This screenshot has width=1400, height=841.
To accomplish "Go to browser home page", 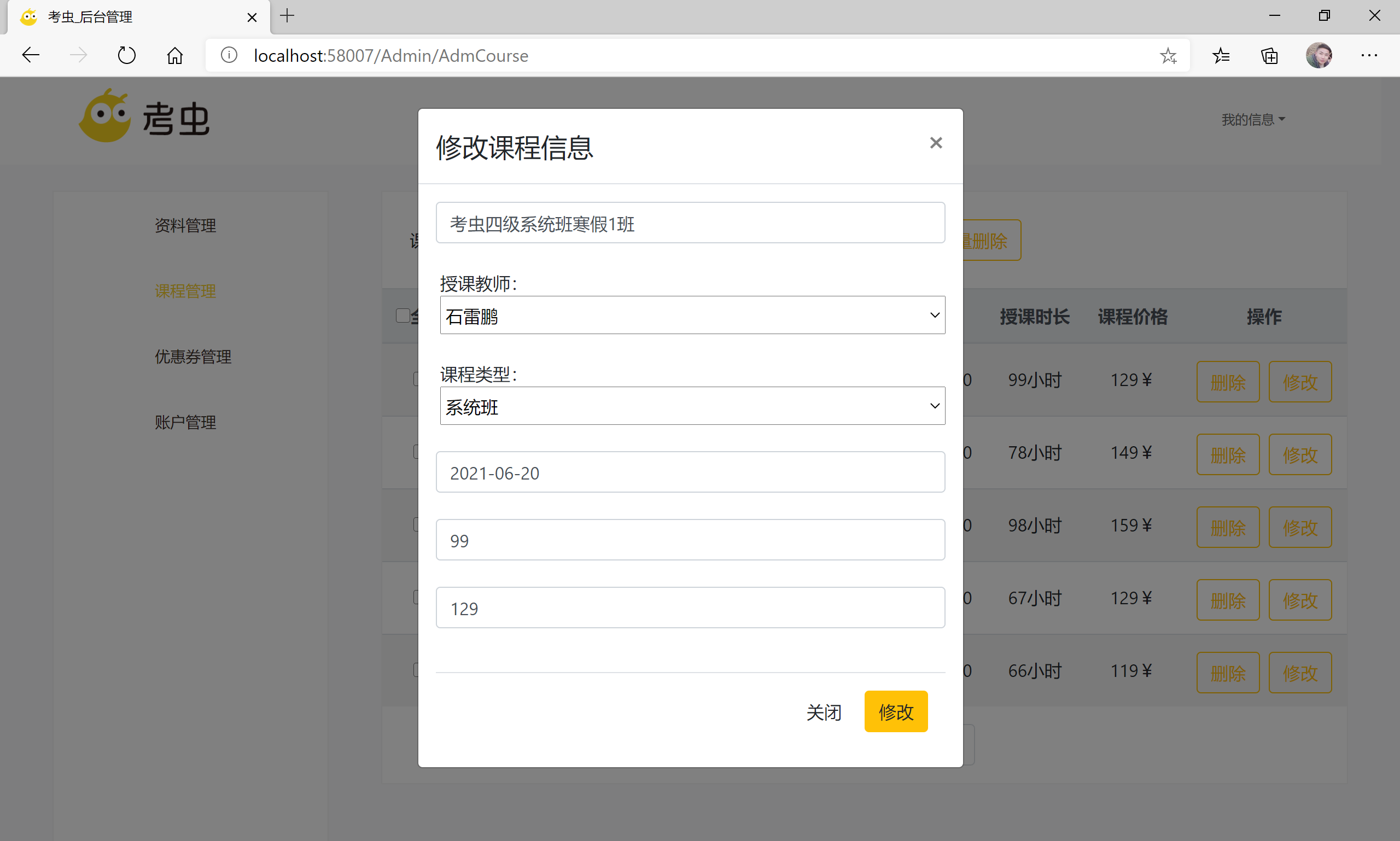I will [174, 55].
